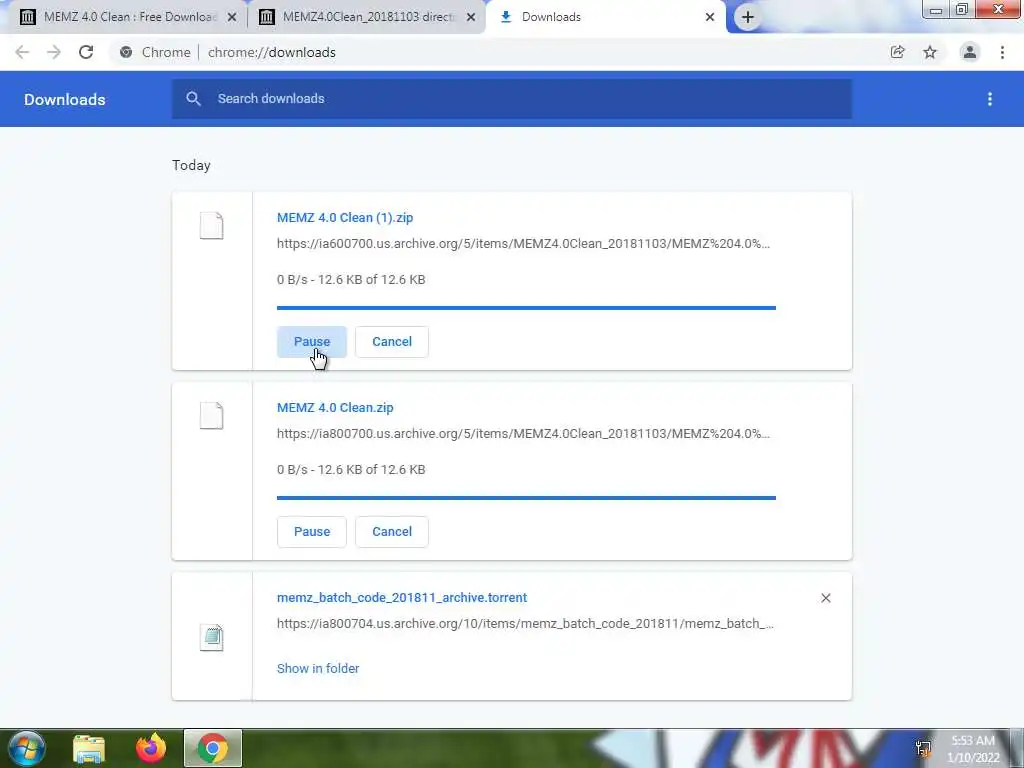Open MEMZ 4.0 Clean (1).zip file link
The image size is (1024, 768).
345,217
